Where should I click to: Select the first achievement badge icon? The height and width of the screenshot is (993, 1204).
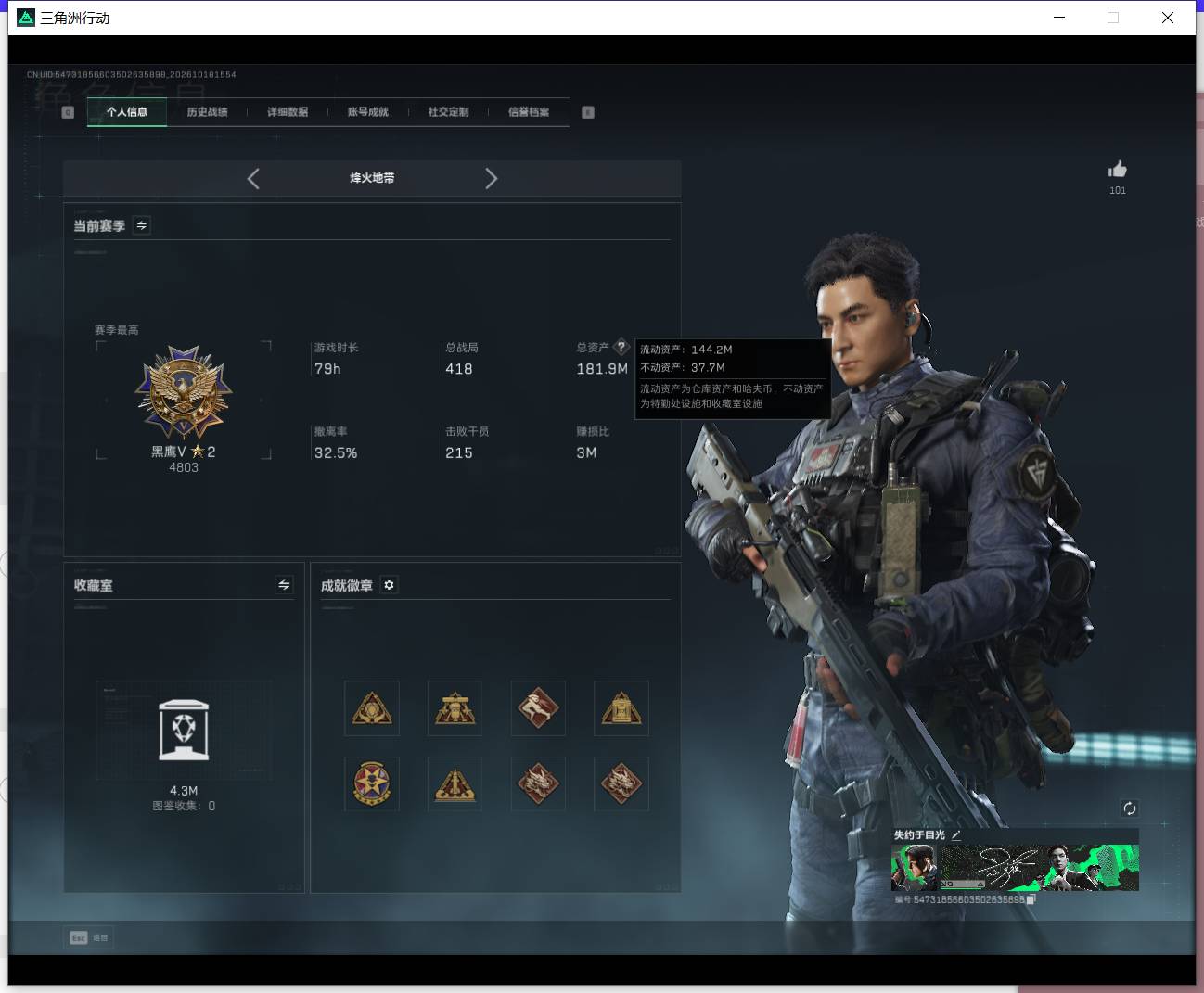(372, 708)
